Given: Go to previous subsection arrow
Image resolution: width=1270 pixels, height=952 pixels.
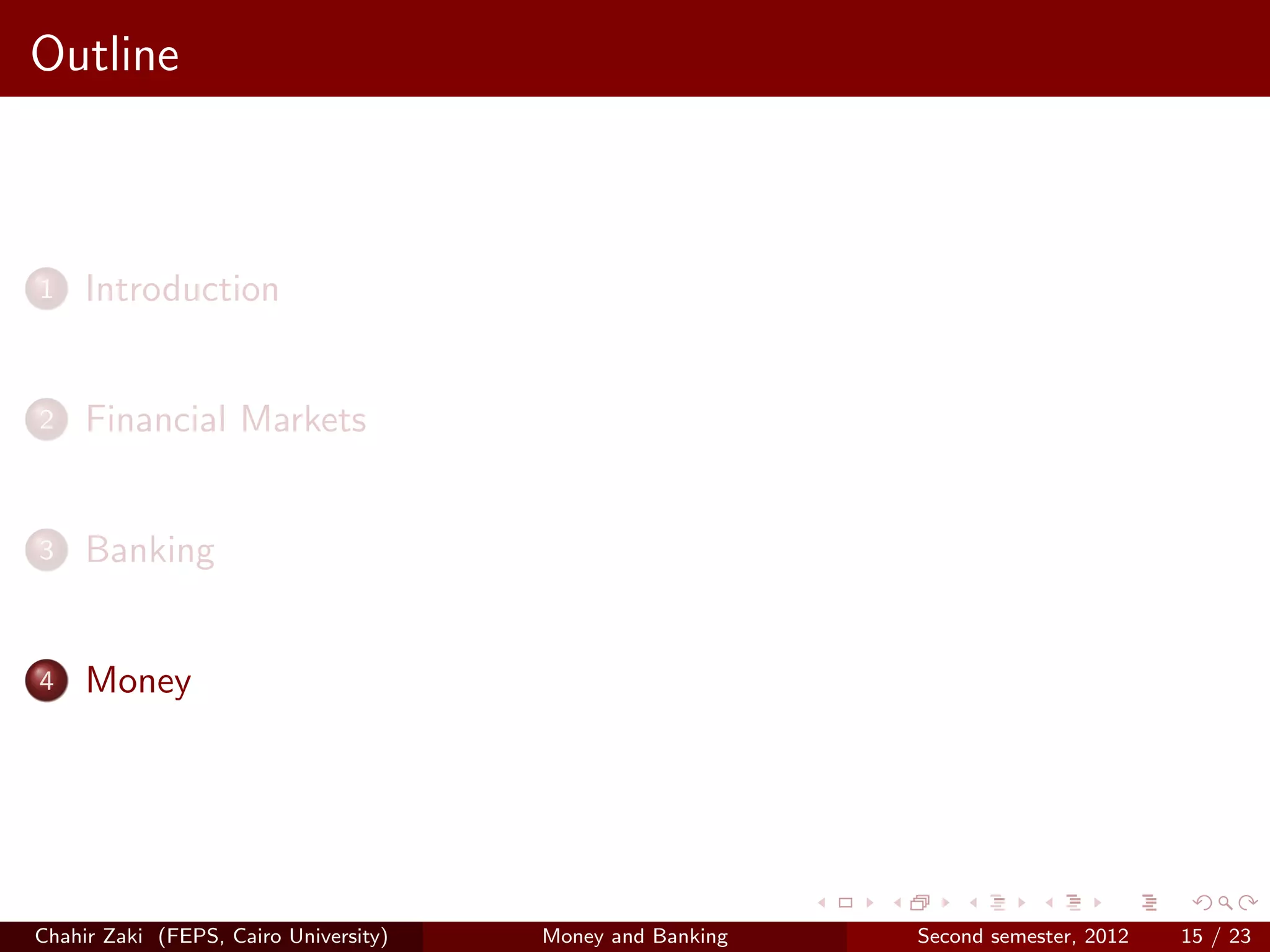Looking at the screenshot, I should [974, 903].
